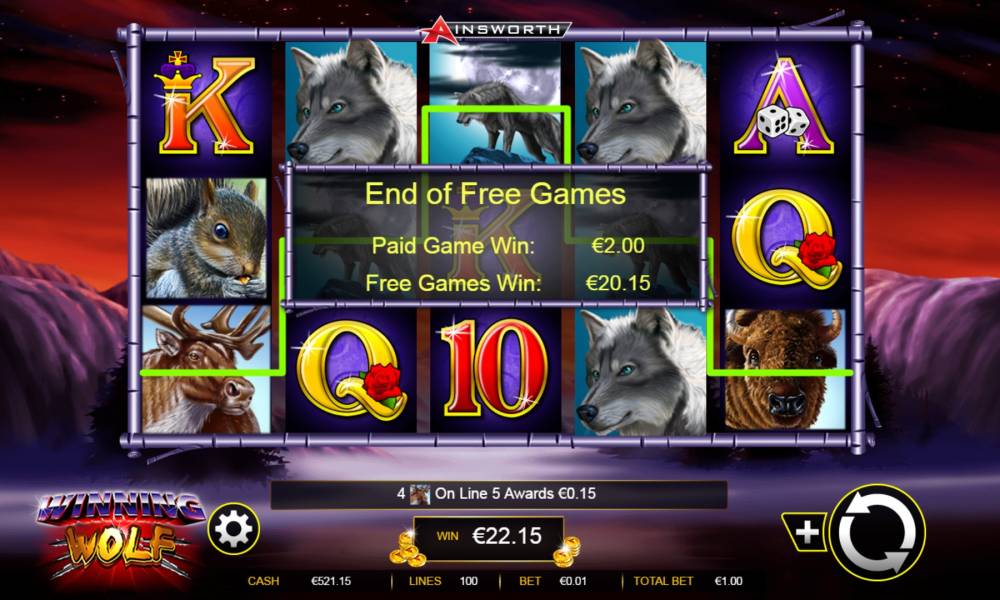This screenshot has height=600, width=1000.
Task: Select the bison symbol on last reel
Action: click(785, 369)
